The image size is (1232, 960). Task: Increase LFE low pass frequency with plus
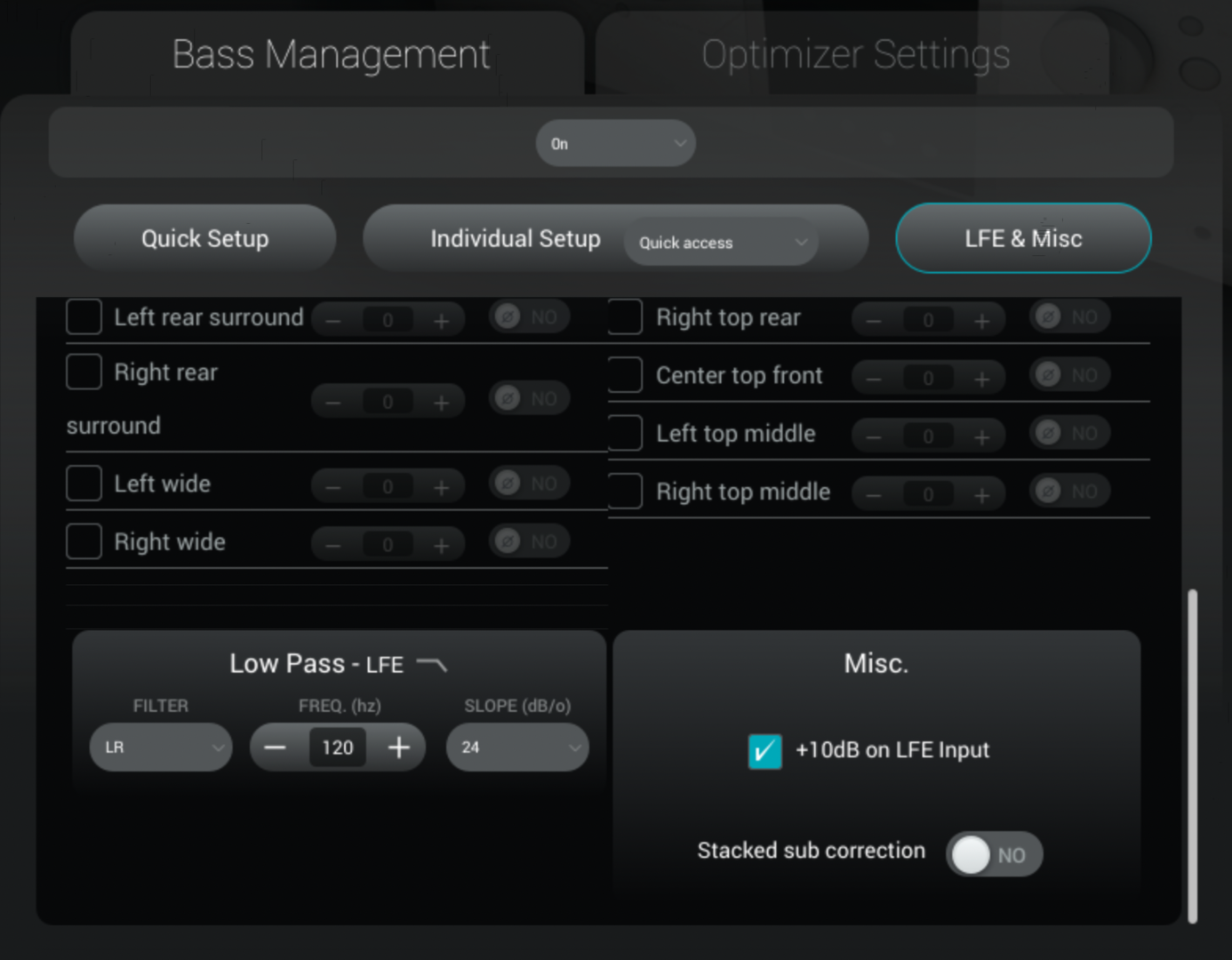click(x=399, y=748)
